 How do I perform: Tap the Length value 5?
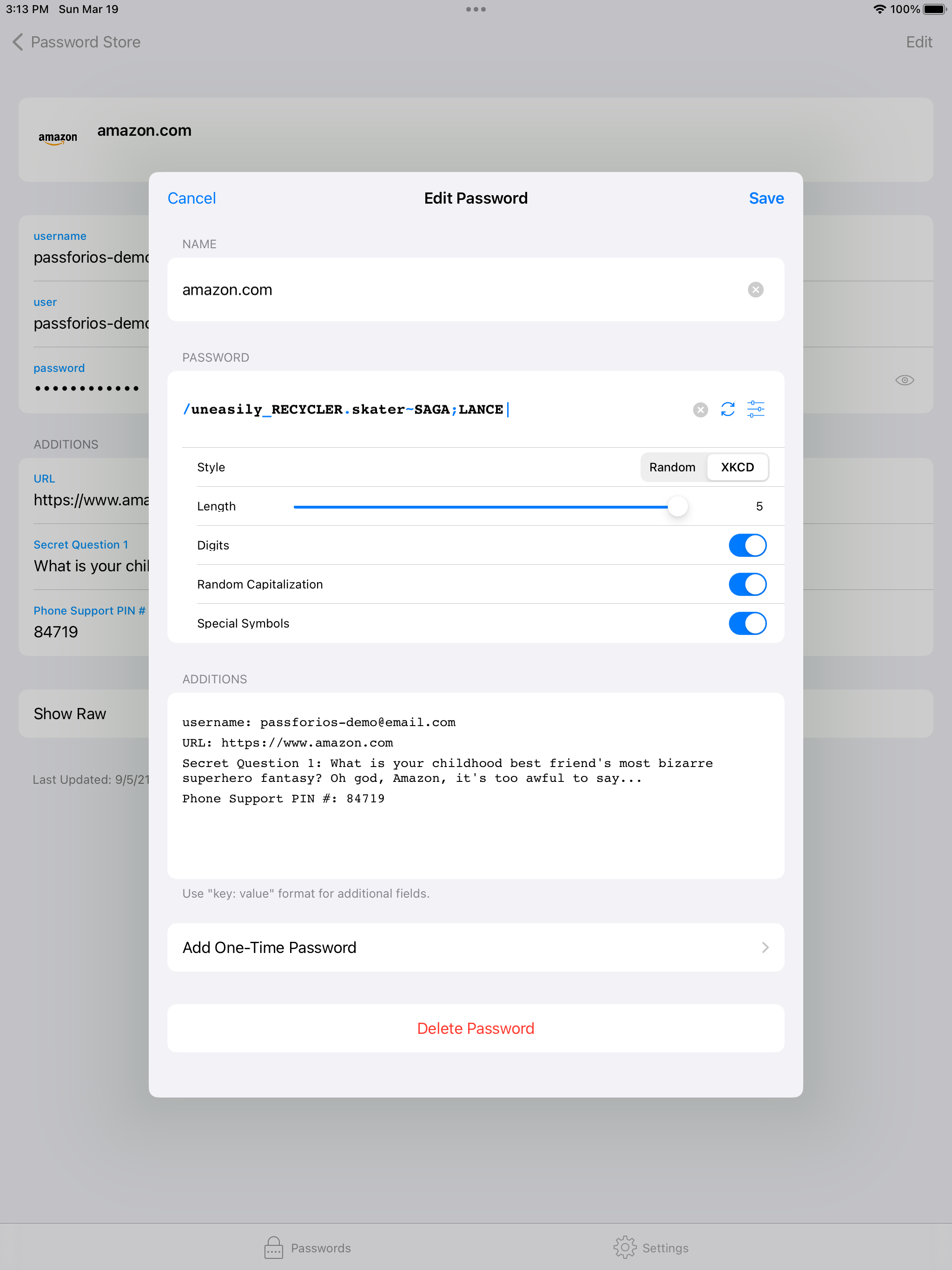[759, 506]
